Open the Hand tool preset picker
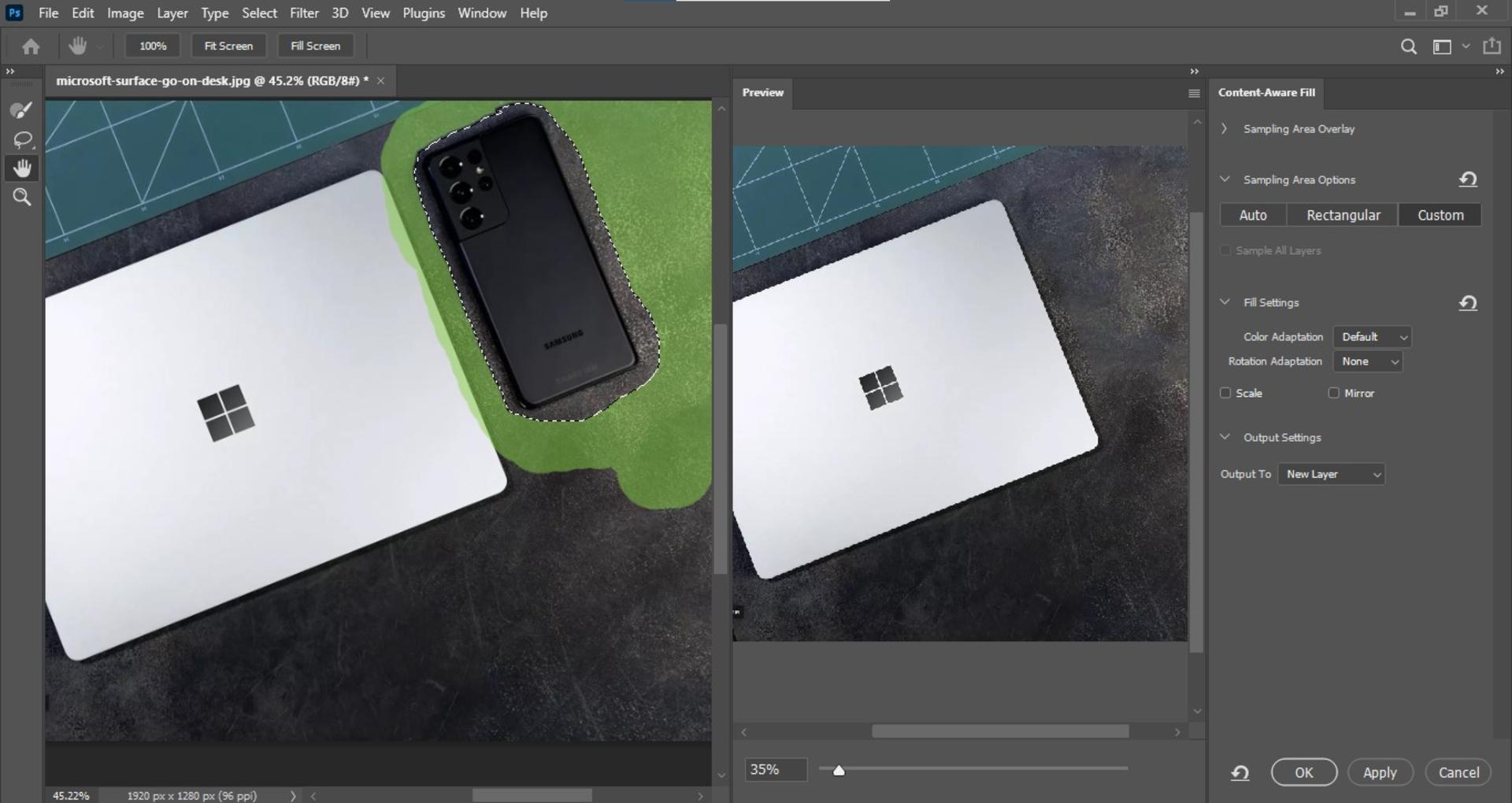The image size is (1512, 803). pyautogui.click(x=101, y=46)
